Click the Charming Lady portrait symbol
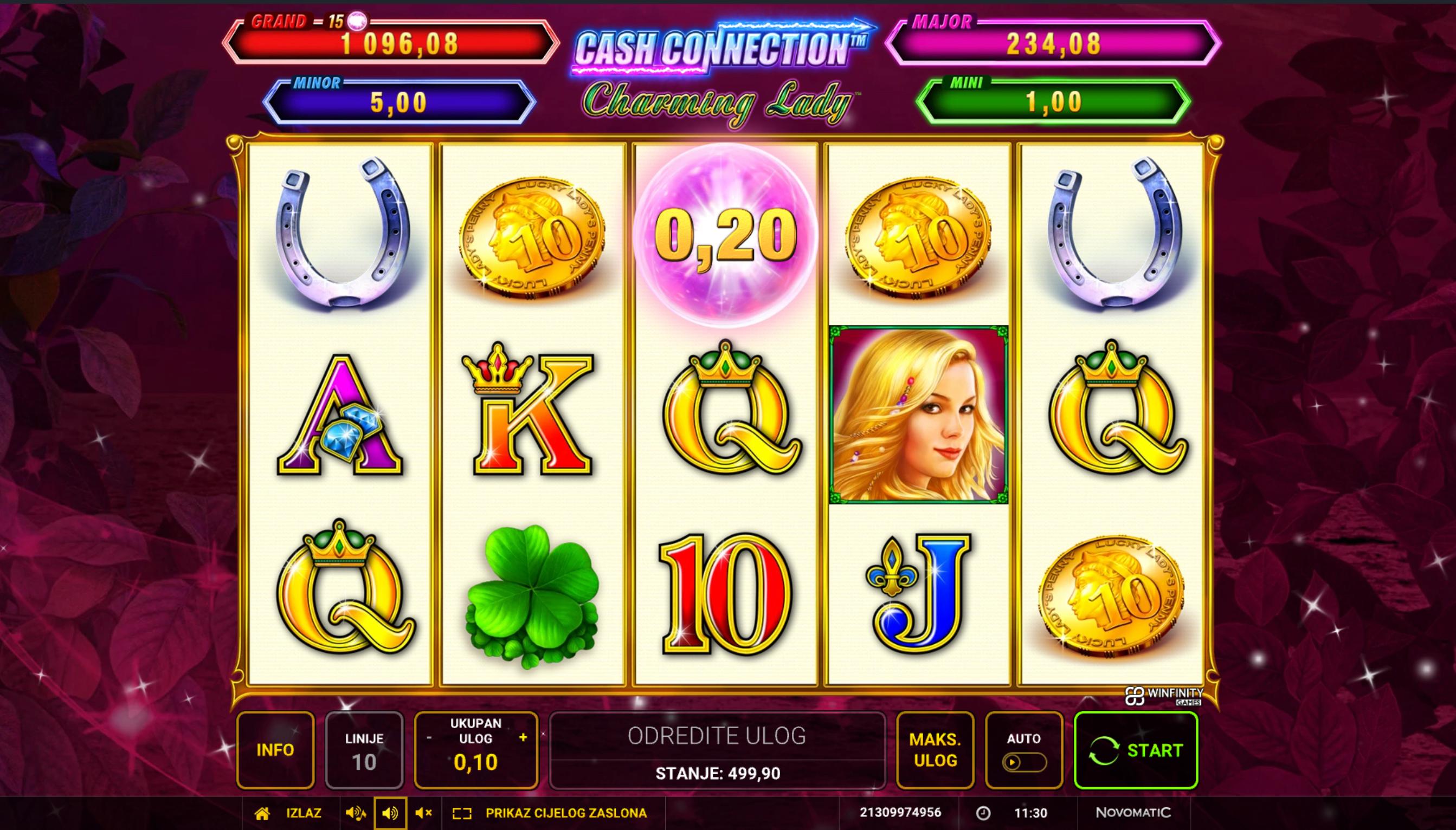This screenshot has width=1456, height=830. click(x=918, y=414)
